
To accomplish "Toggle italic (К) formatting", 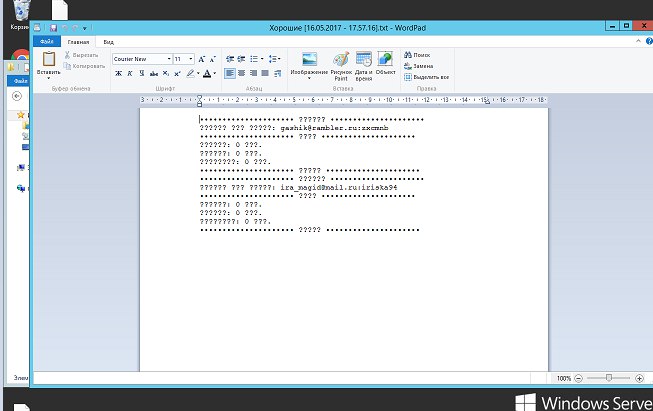I will pos(129,73).
